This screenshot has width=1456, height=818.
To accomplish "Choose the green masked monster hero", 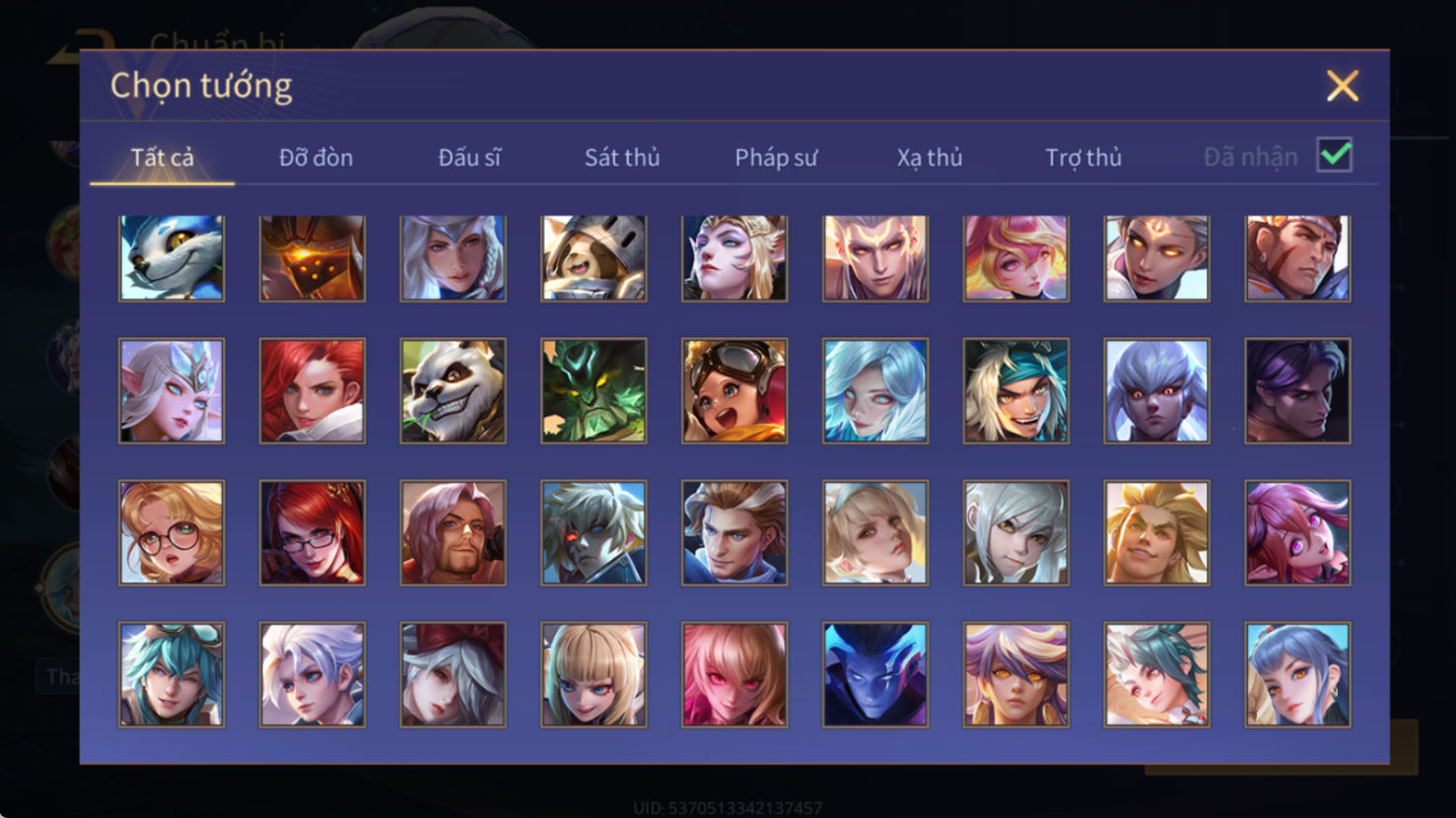I will 593,391.
